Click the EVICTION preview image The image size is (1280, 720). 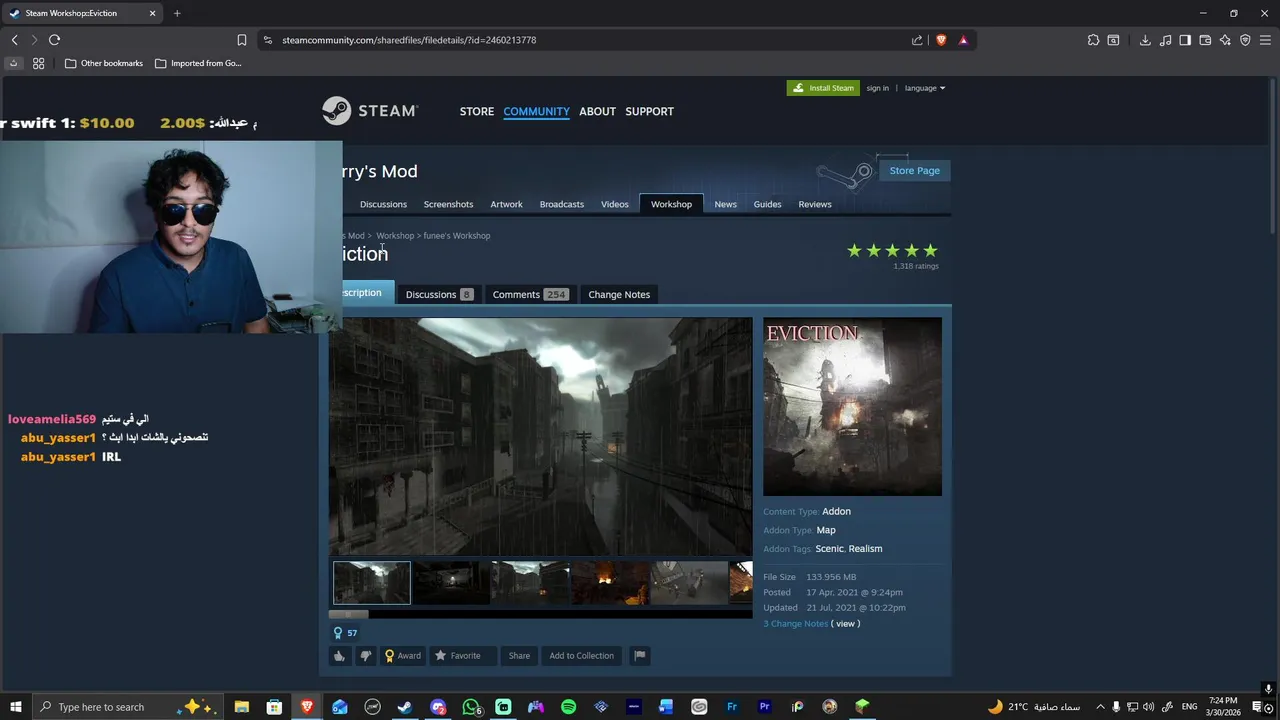(x=852, y=406)
